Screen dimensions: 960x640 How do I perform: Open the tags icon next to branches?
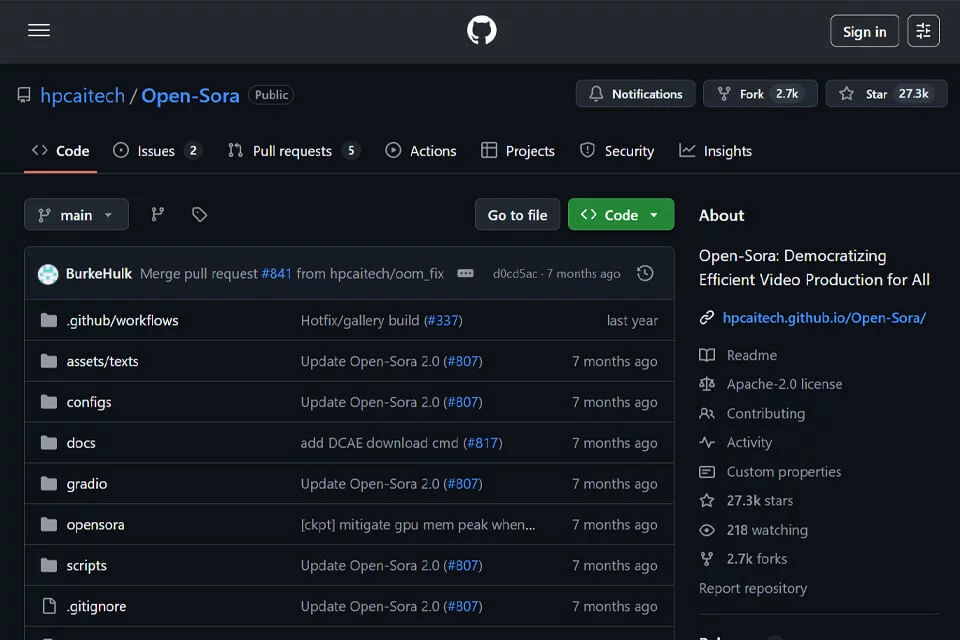point(199,214)
